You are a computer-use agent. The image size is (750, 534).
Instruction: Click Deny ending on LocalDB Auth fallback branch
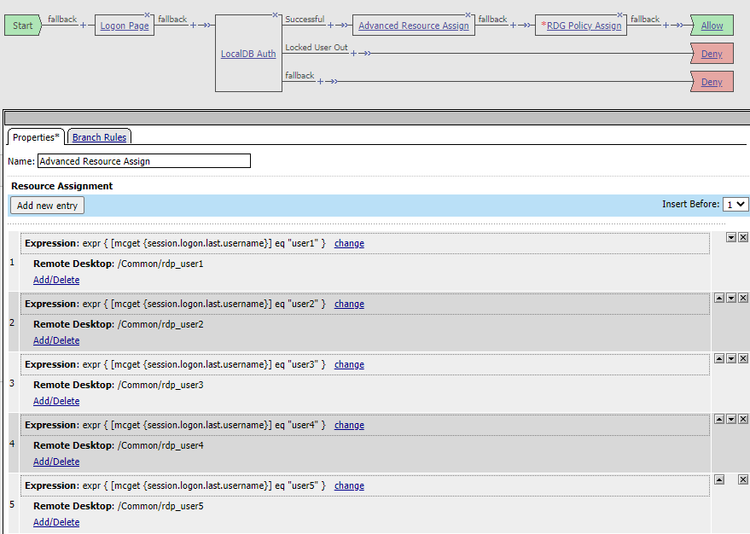(x=712, y=82)
